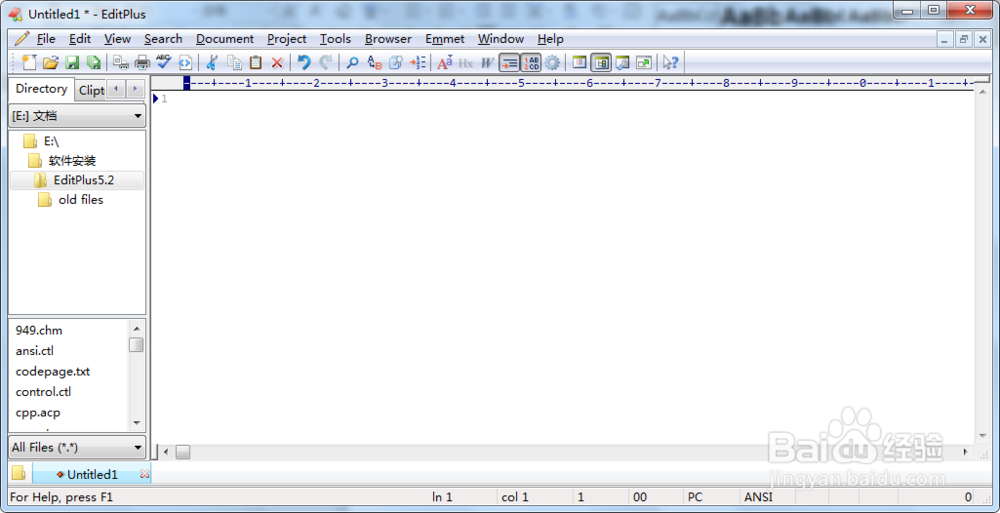
Task: Click the Find magnifier icon
Action: 353,63
